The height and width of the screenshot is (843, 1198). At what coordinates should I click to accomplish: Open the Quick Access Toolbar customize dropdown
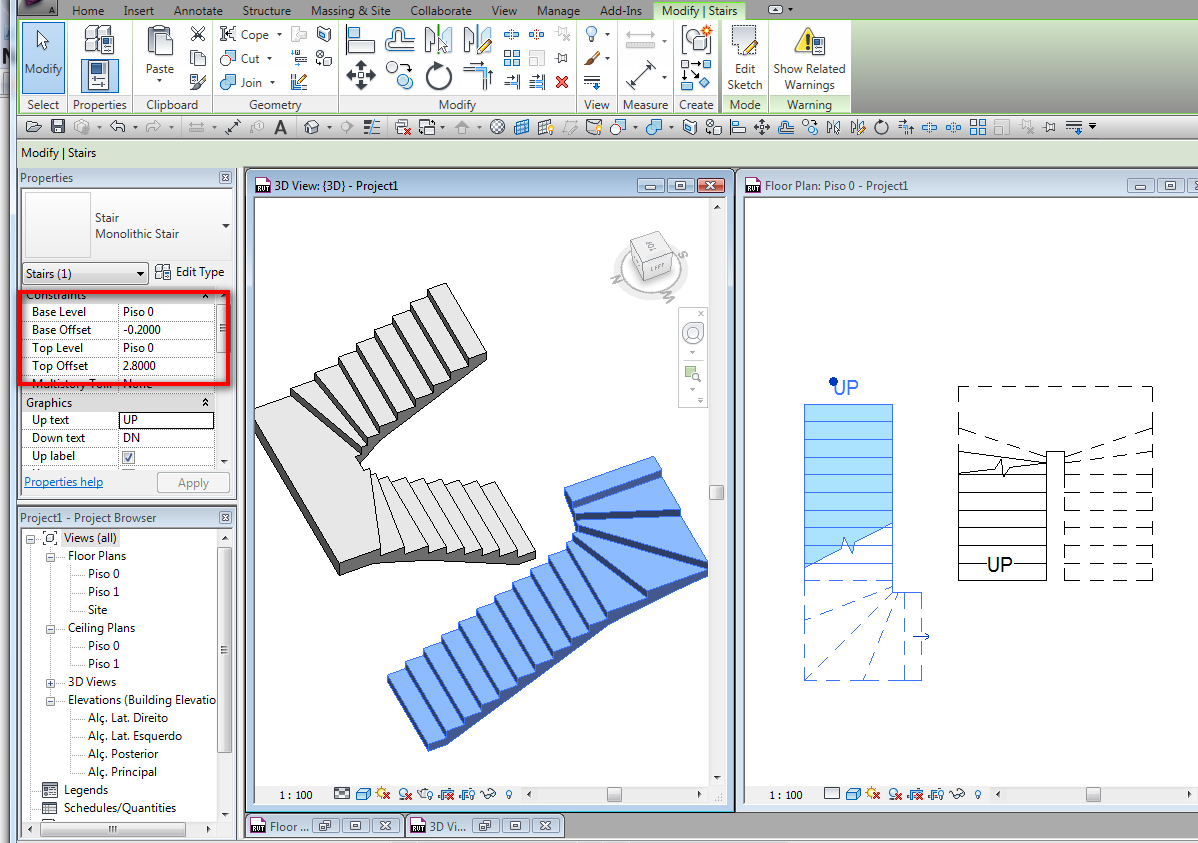[x=1093, y=127]
